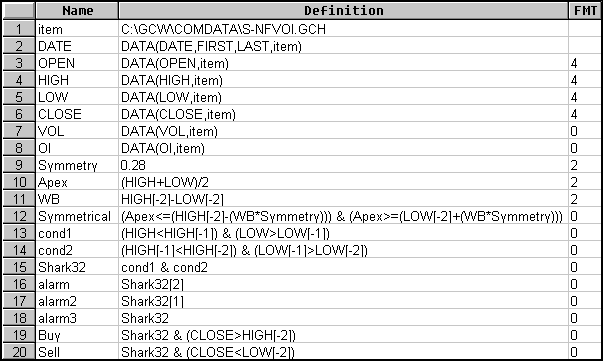
Task: Click the FMT value for OPEN row
Action: tap(585, 63)
